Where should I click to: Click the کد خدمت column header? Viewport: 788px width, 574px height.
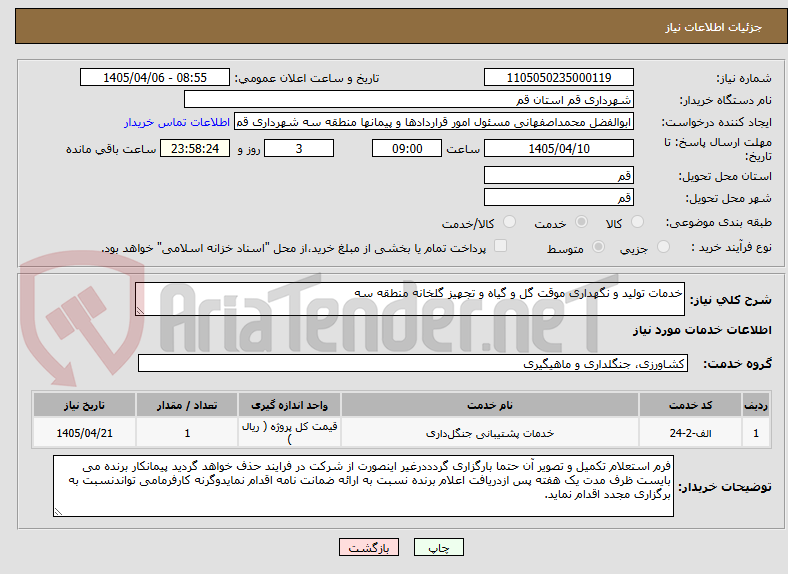pyautogui.click(x=691, y=405)
